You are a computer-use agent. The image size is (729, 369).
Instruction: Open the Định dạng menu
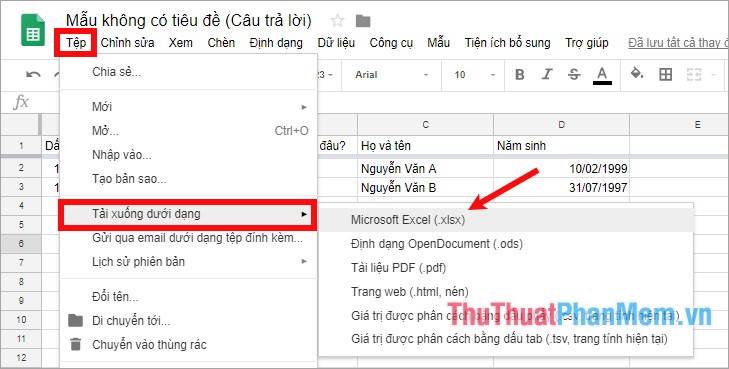(x=276, y=43)
